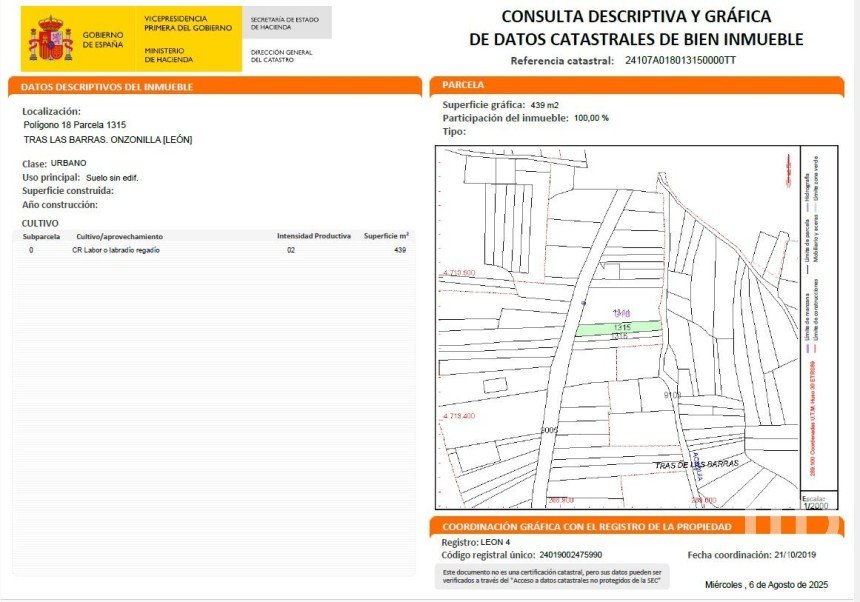The image size is (860, 602).
Task: Click the 'Gobierno de España' logo text
Action: click(104, 39)
